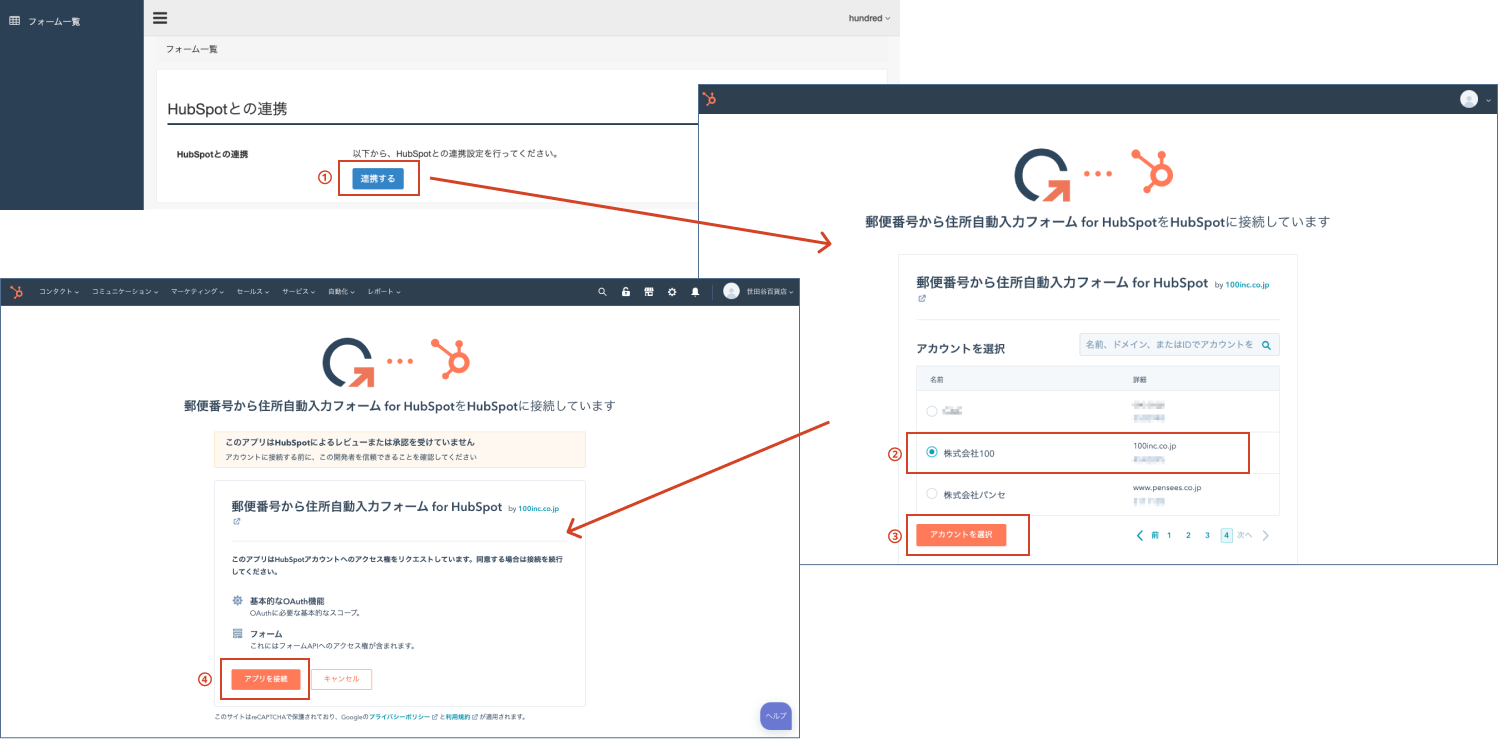Click the blue 連携する button

(377, 179)
